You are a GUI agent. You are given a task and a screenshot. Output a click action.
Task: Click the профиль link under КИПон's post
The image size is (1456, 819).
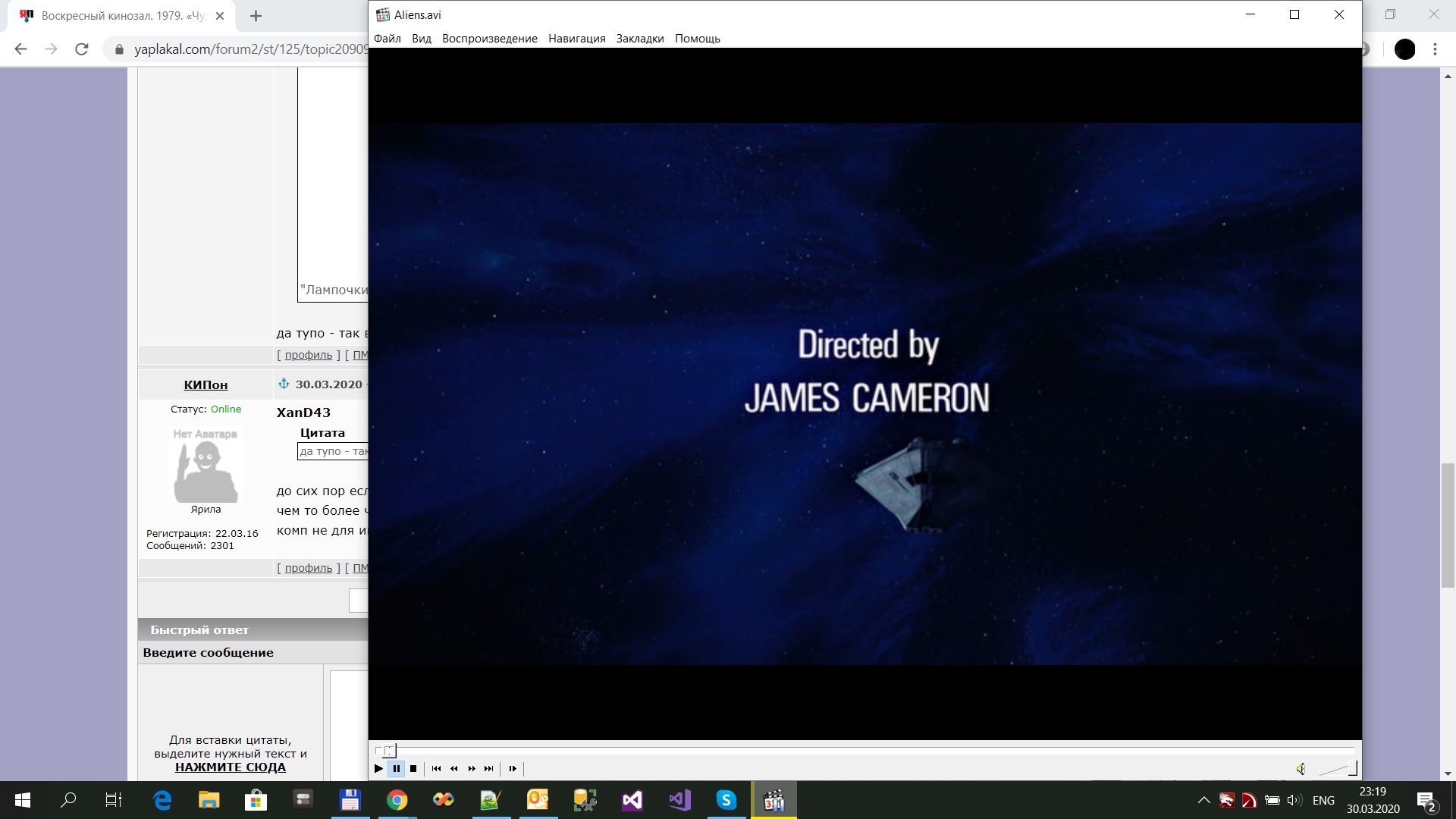click(309, 568)
